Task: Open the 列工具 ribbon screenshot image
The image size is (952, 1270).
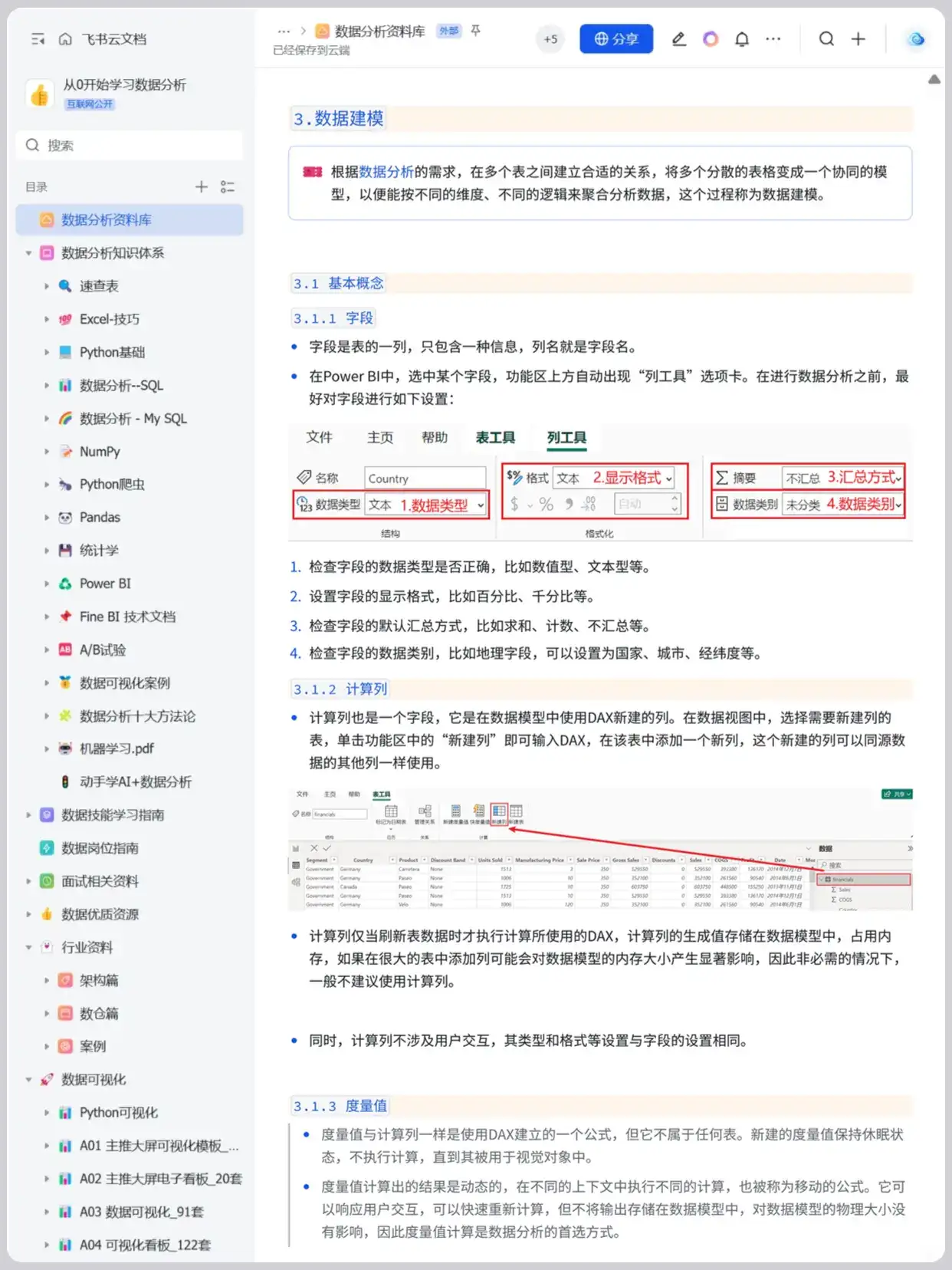Action: coord(600,482)
